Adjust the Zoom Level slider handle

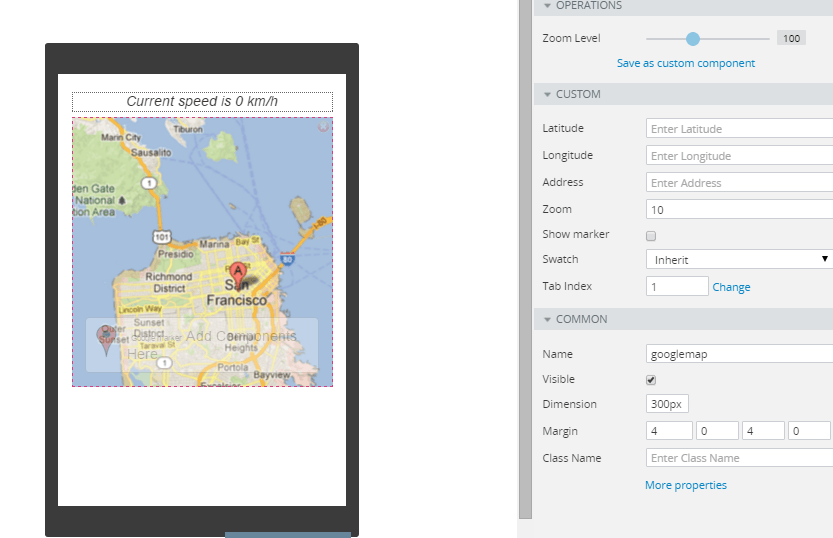(692, 39)
